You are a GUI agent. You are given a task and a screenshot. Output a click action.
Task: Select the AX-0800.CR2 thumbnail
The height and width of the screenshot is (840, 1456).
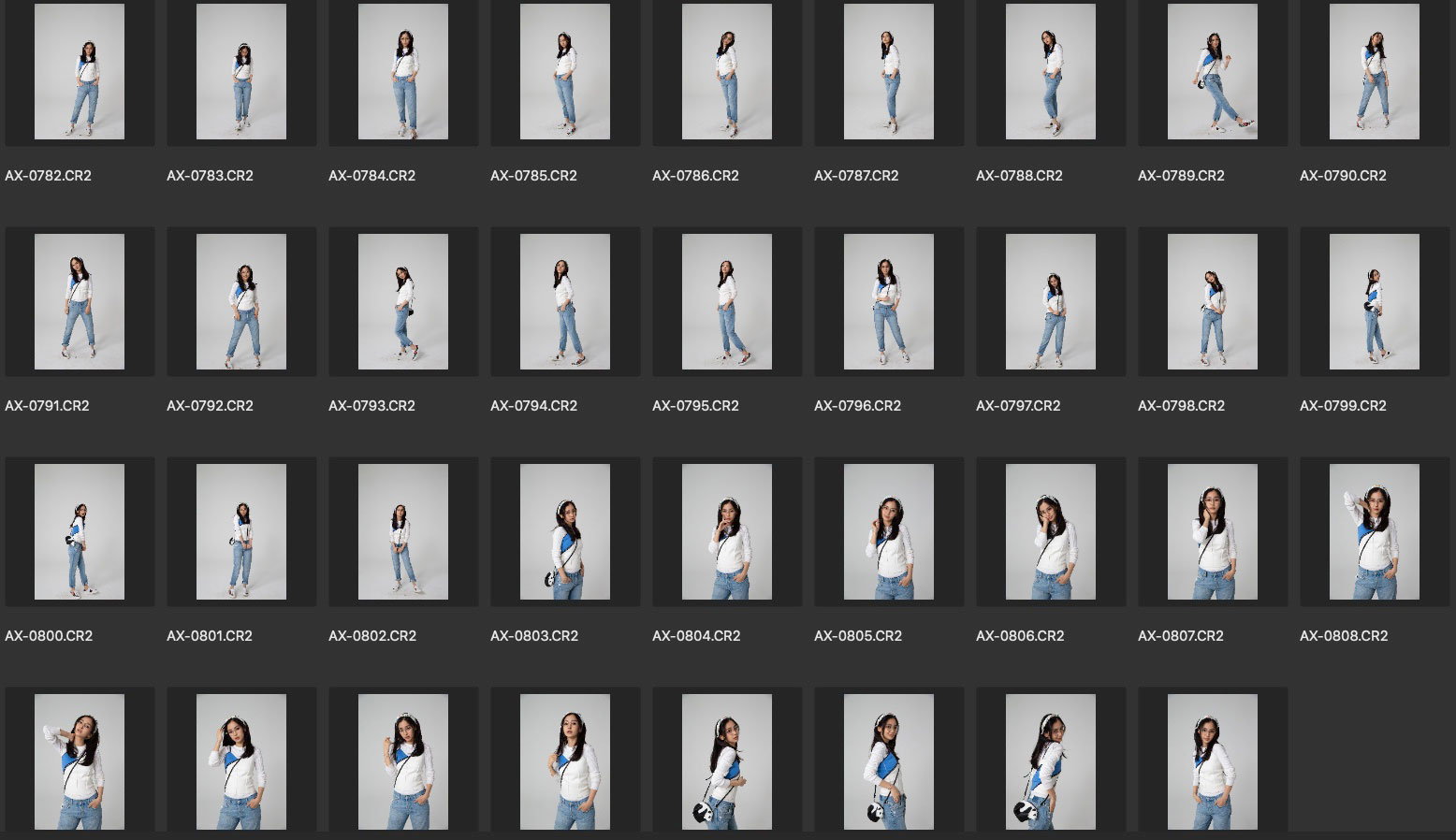tap(80, 532)
